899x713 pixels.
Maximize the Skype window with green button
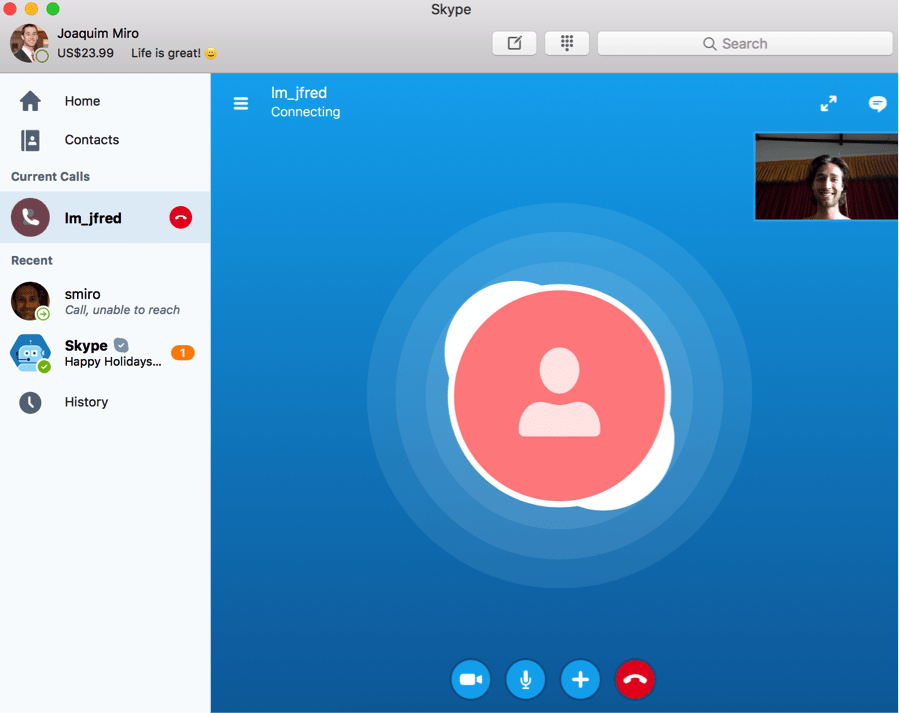pyautogui.click(x=53, y=9)
